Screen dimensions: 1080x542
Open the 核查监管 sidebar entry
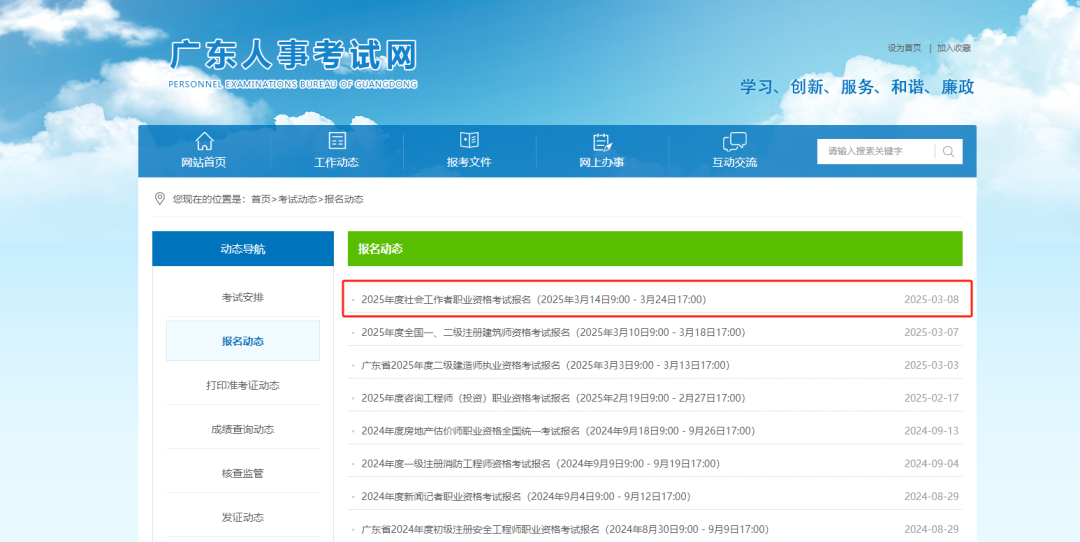[243, 473]
